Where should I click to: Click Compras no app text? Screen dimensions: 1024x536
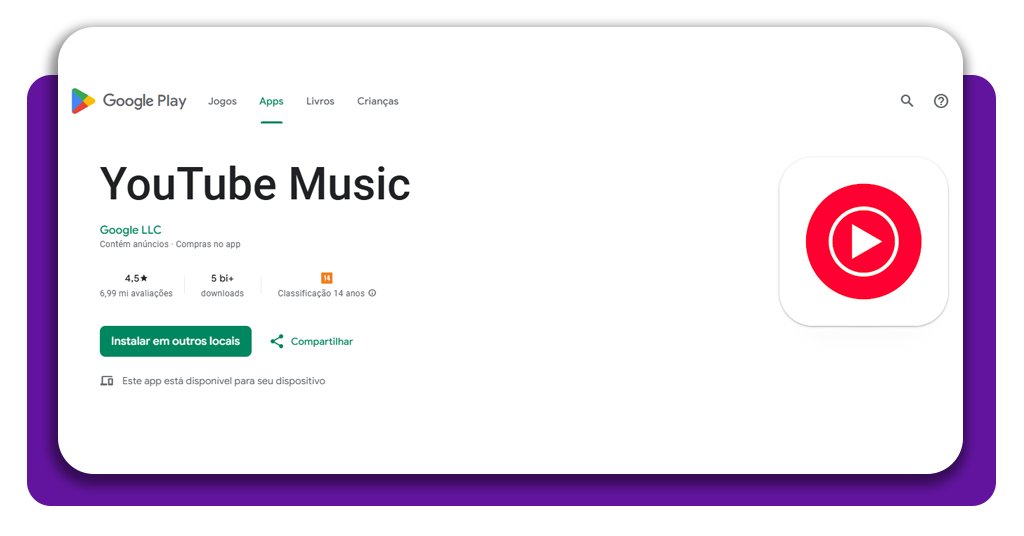tap(208, 244)
